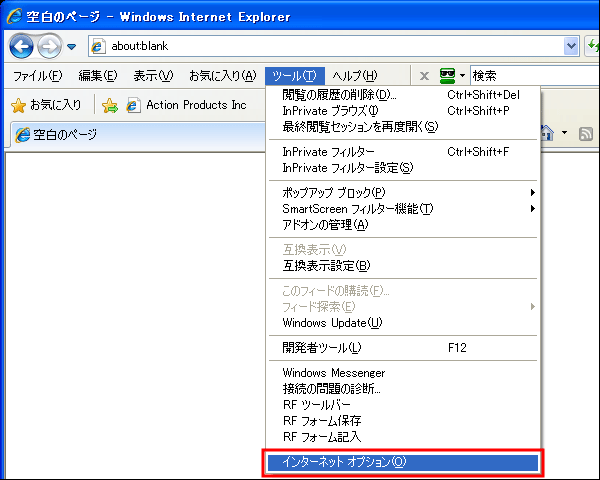Open アドオンの管理(A)

pyautogui.click(x=403, y=225)
